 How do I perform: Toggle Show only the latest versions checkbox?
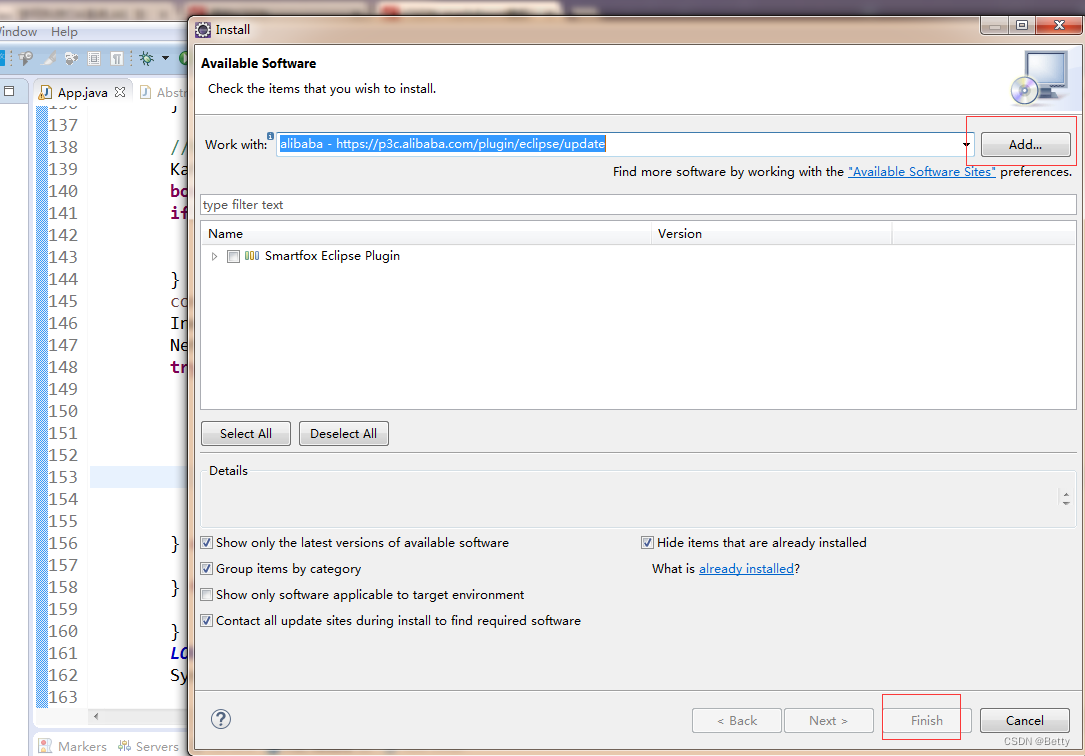pos(206,543)
